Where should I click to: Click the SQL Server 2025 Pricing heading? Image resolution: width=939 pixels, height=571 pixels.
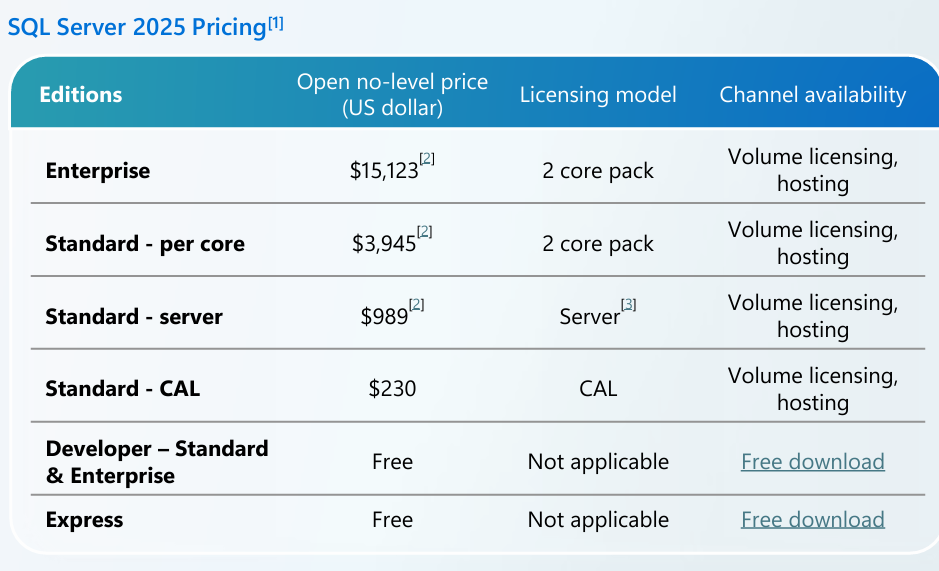(x=137, y=27)
